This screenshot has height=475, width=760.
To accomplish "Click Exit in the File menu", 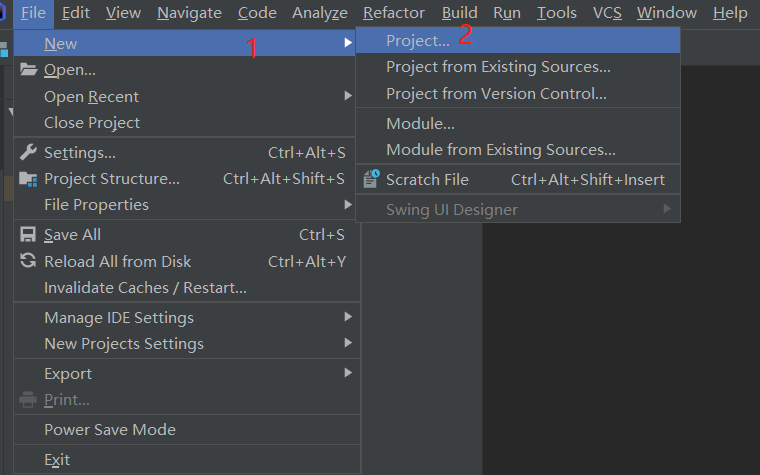I will click(x=57, y=460).
